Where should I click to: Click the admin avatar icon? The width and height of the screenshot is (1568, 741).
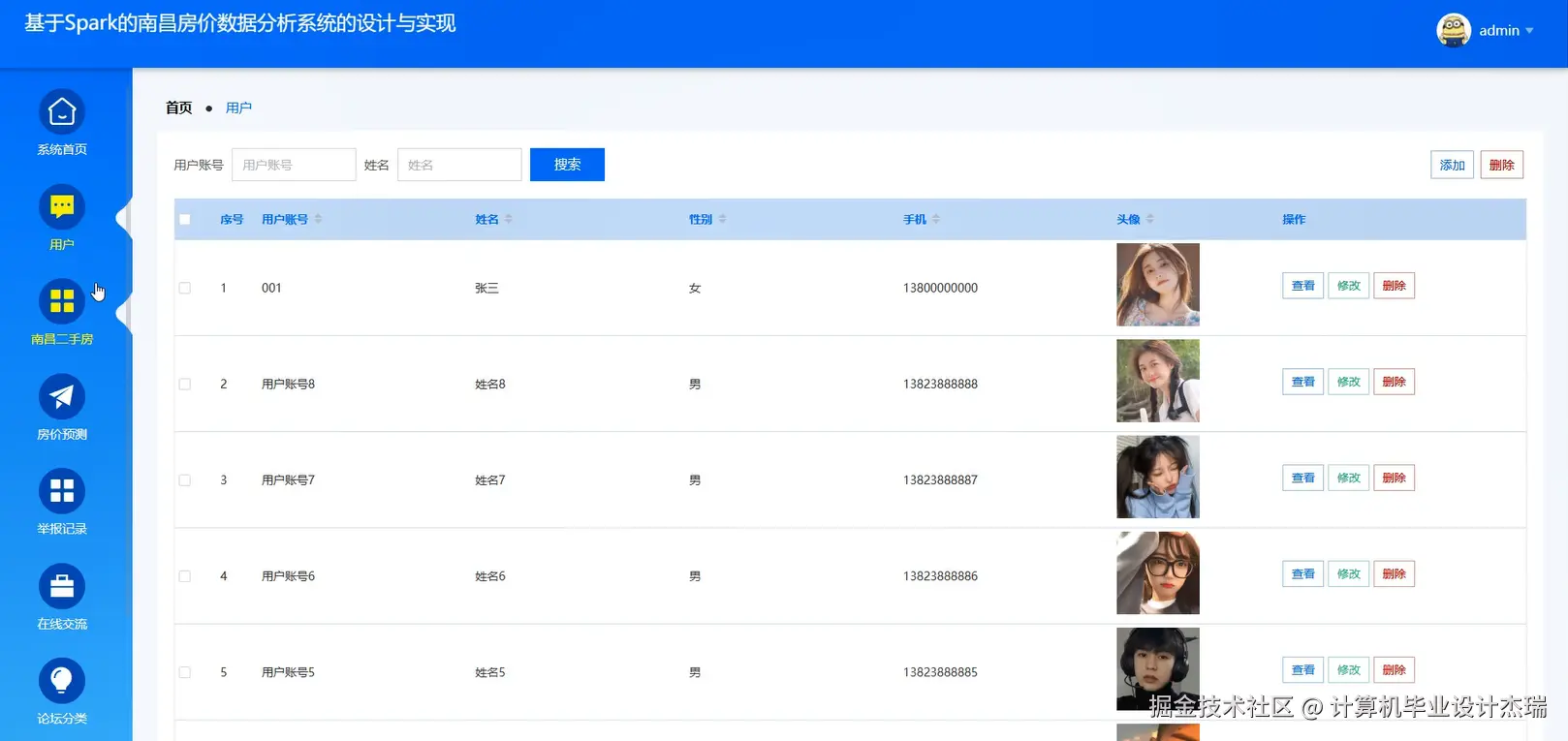pos(1454,30)
